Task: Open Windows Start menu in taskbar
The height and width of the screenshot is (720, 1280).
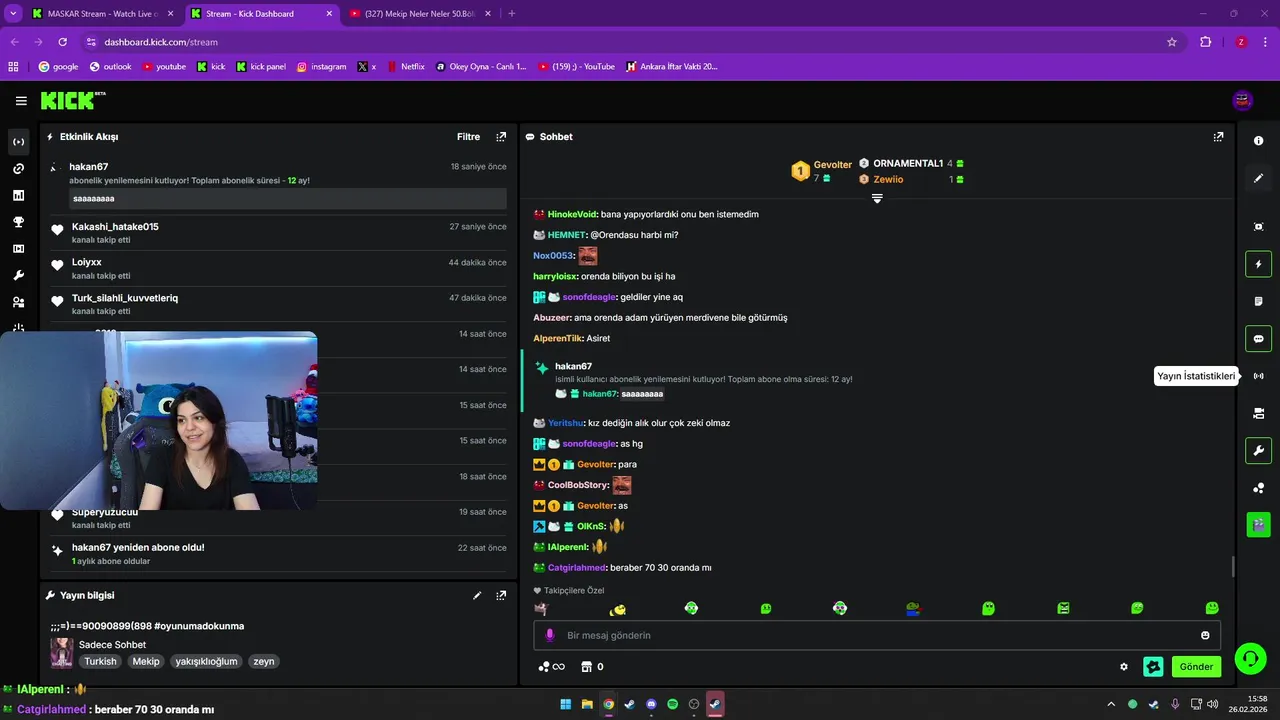Action: click(566, 704)
